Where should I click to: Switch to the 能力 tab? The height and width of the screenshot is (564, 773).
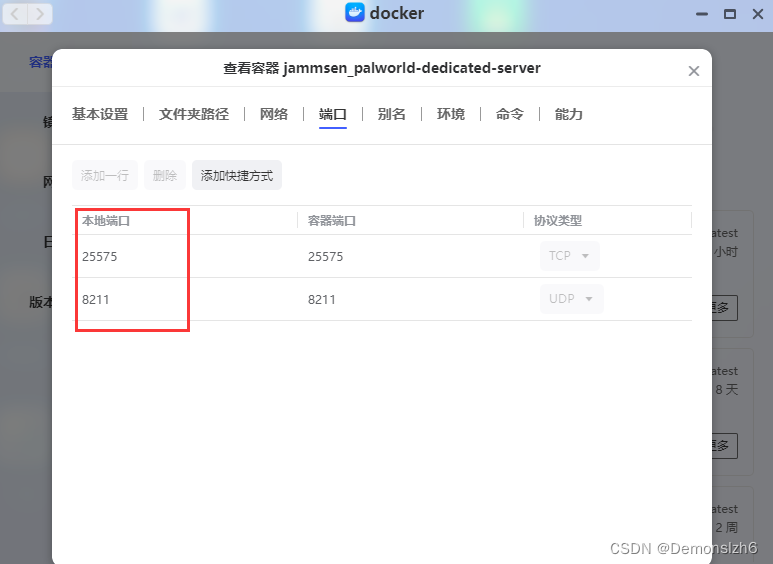click(x=568, y=114)
